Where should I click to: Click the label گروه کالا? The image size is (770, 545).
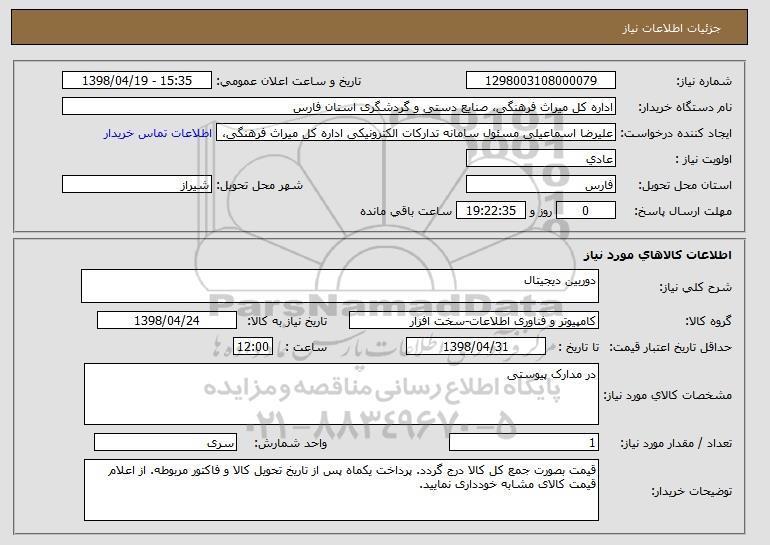pyautogui.click(x=709, y=321)
